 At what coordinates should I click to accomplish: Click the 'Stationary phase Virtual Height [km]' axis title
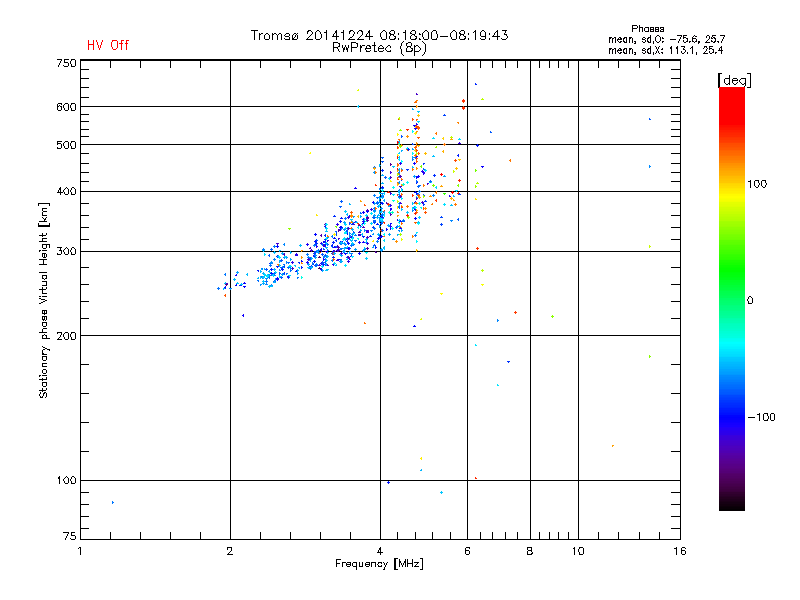tap(44, 300)
